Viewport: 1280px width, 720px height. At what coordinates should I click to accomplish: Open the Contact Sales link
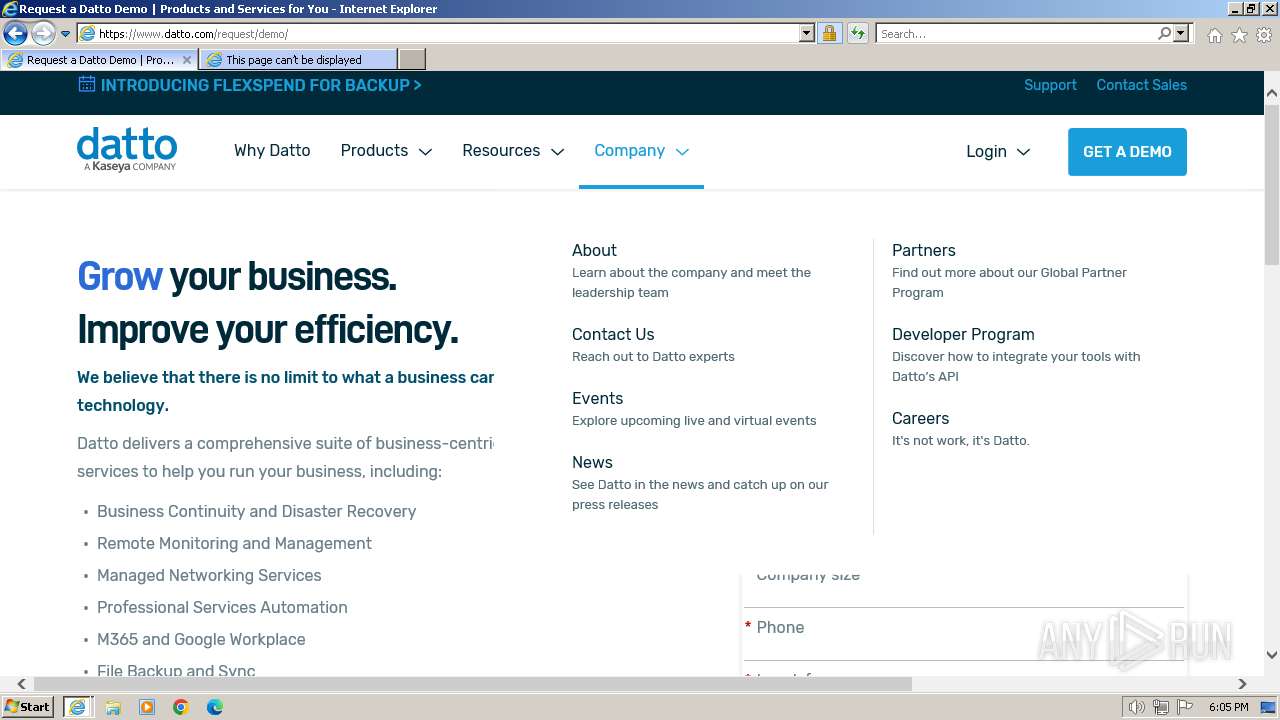pos(1141,85)
